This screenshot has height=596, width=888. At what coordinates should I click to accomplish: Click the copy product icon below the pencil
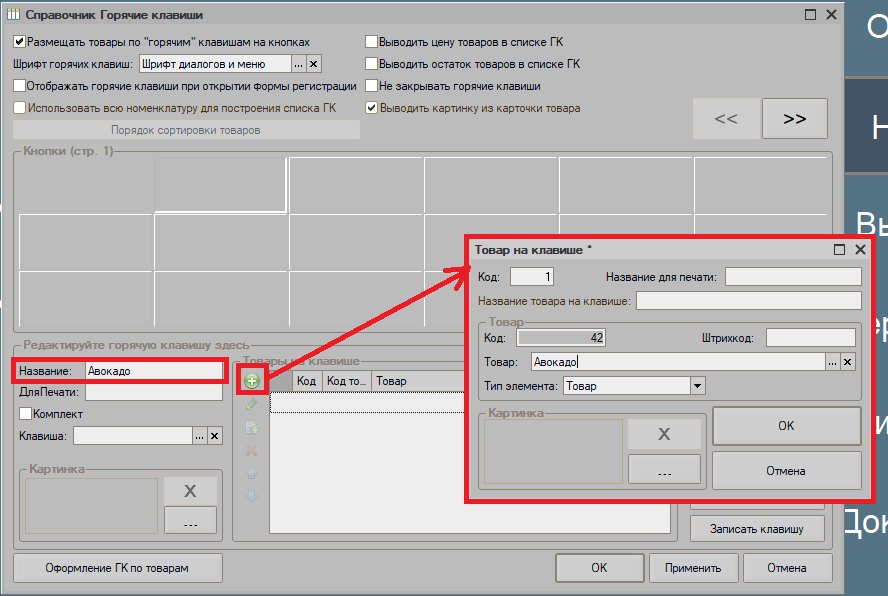(252, 428)
